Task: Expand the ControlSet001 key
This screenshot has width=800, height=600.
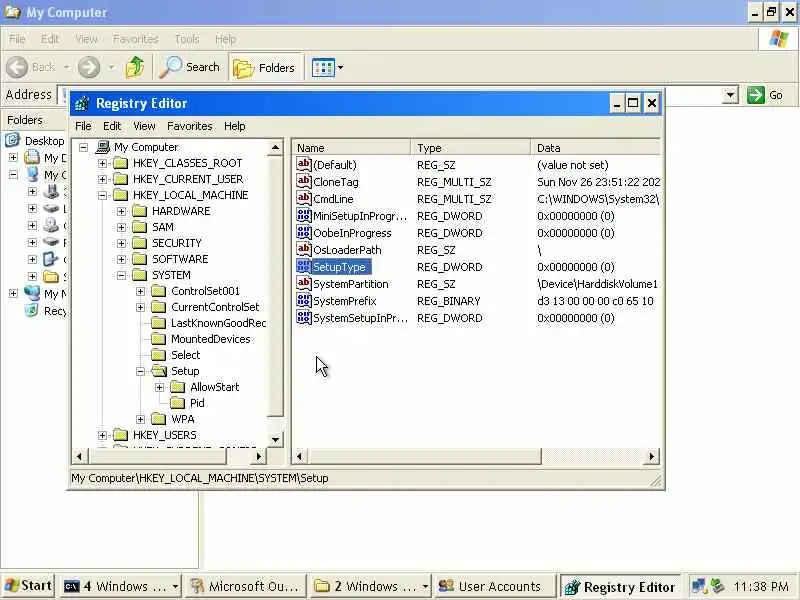Action: (x=140, y=291)
